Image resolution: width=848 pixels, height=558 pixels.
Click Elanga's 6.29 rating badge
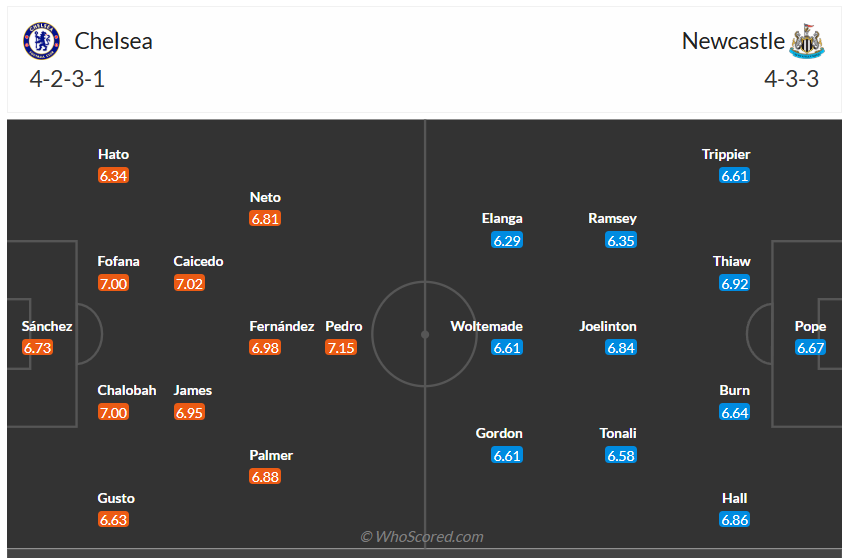point(507,240)
